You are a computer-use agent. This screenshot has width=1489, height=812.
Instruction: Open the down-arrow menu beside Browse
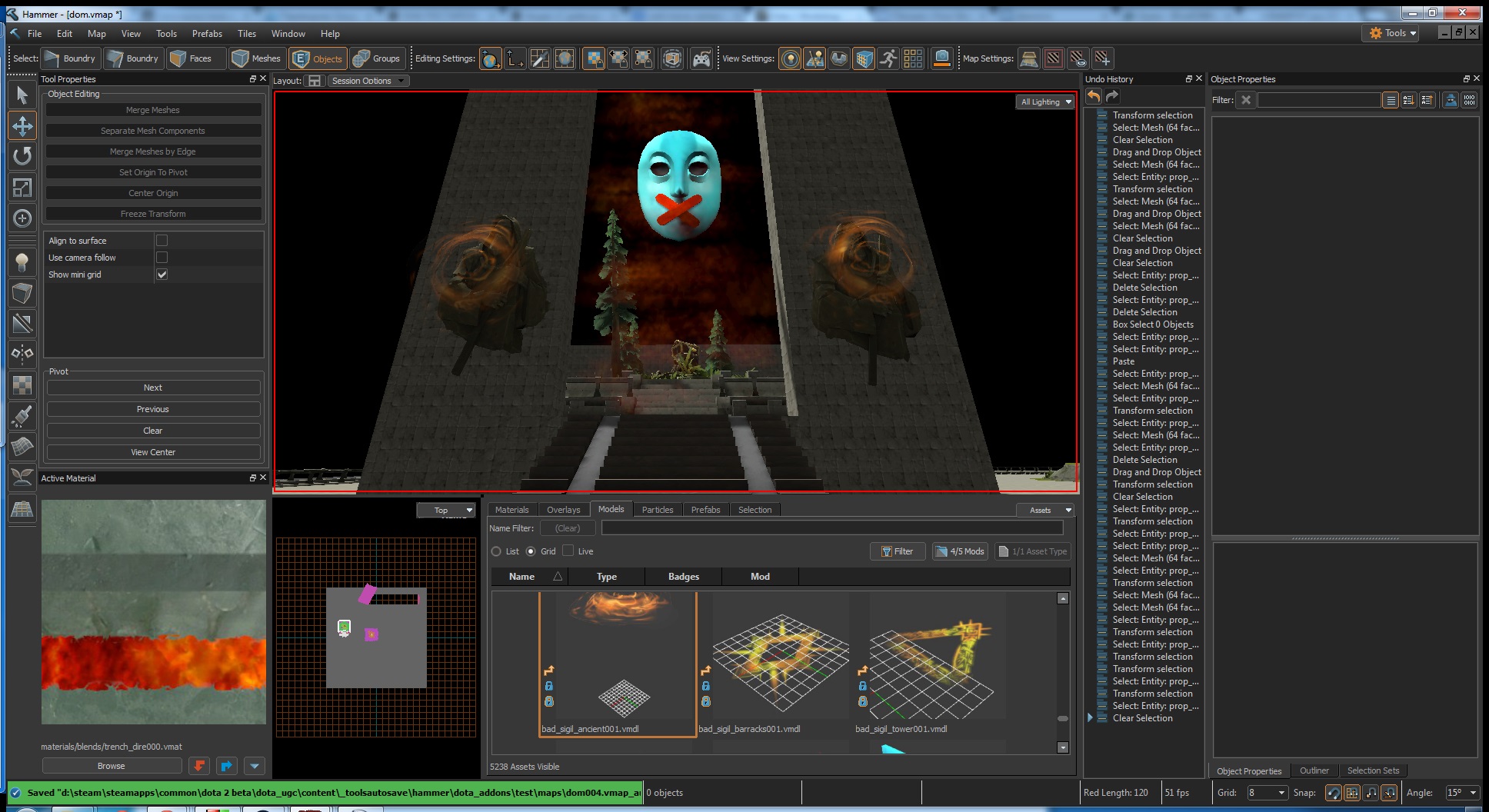pyautogui.click(x=255, y=766)
